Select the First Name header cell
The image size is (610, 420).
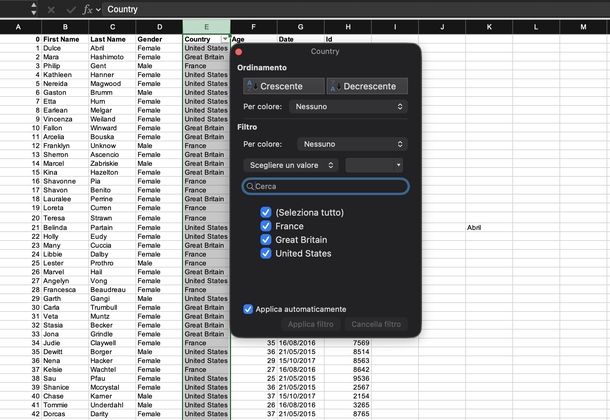(65, 39)
